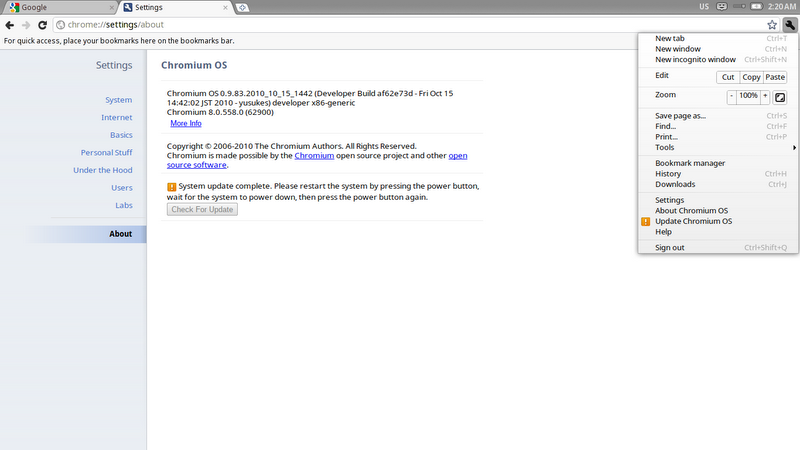Click the Copy button in Edit row

pyautogui.click(x=751, y=77)
